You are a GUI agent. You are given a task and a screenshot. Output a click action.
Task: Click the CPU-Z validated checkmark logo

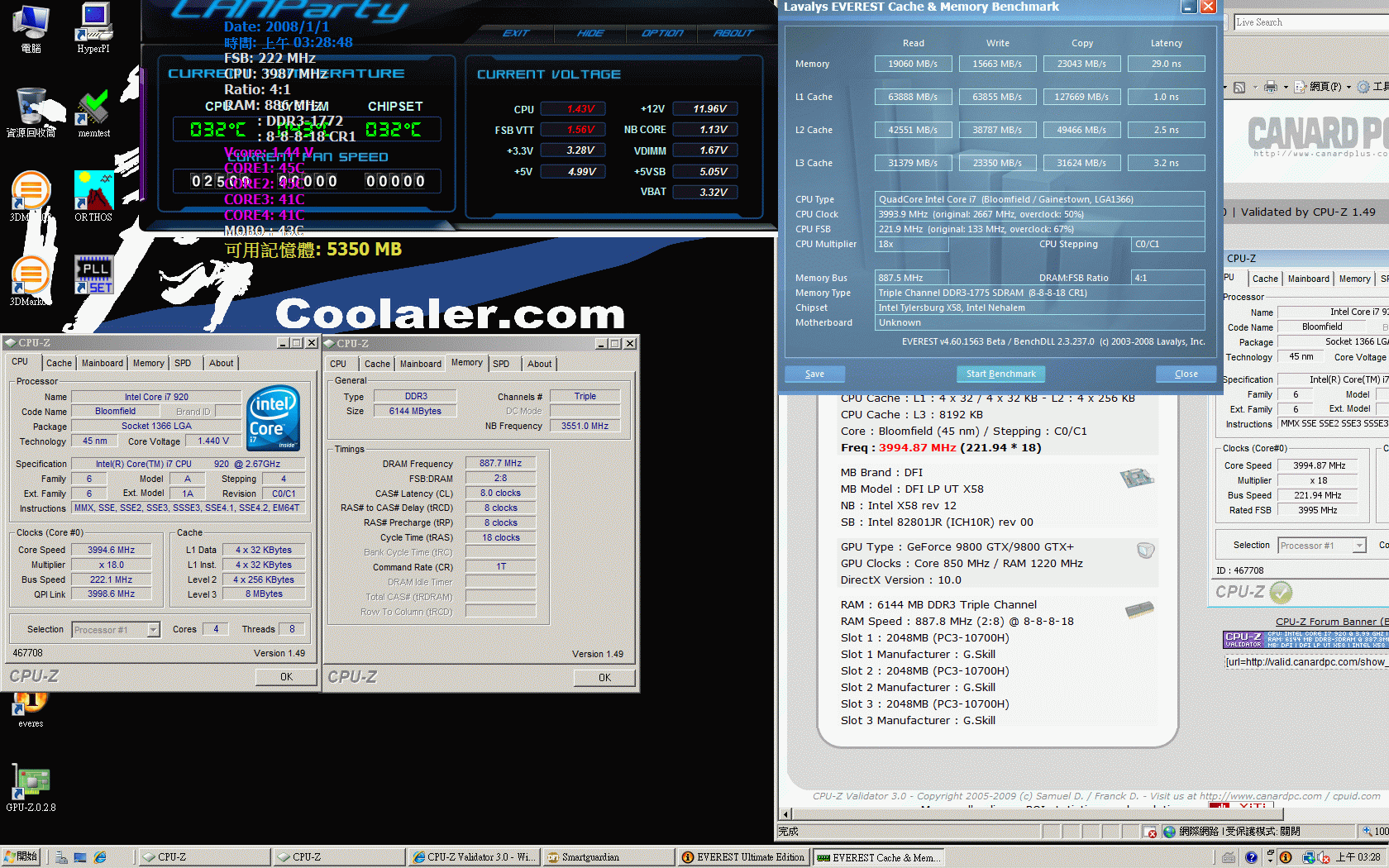pos(1281,592)
